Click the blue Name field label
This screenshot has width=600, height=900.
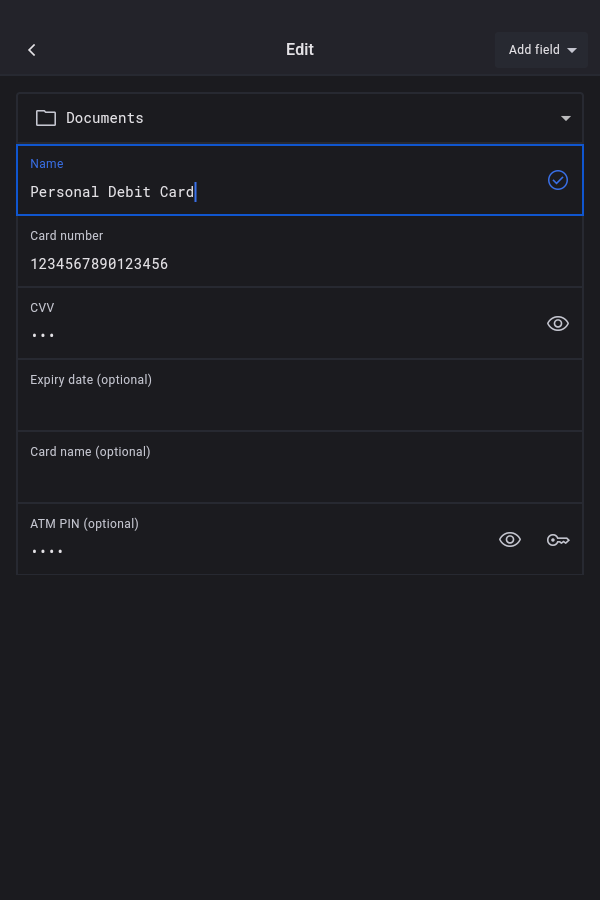(x=47, y=164)
